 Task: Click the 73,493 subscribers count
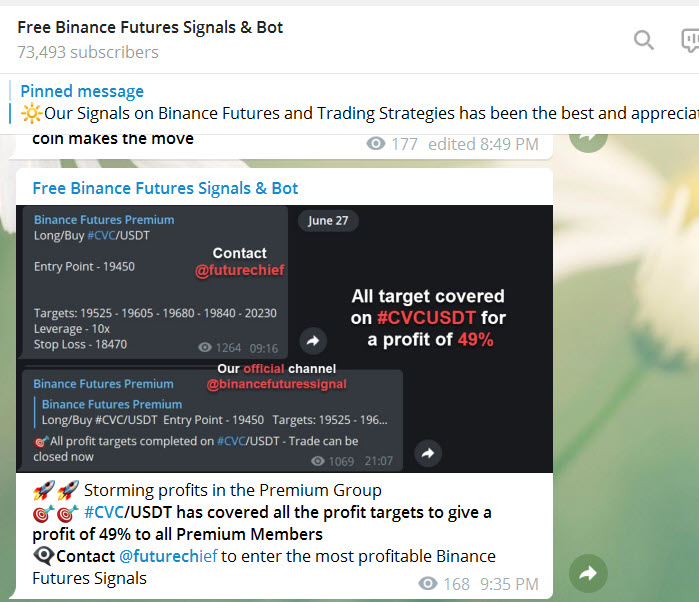[x=88, y=52]
